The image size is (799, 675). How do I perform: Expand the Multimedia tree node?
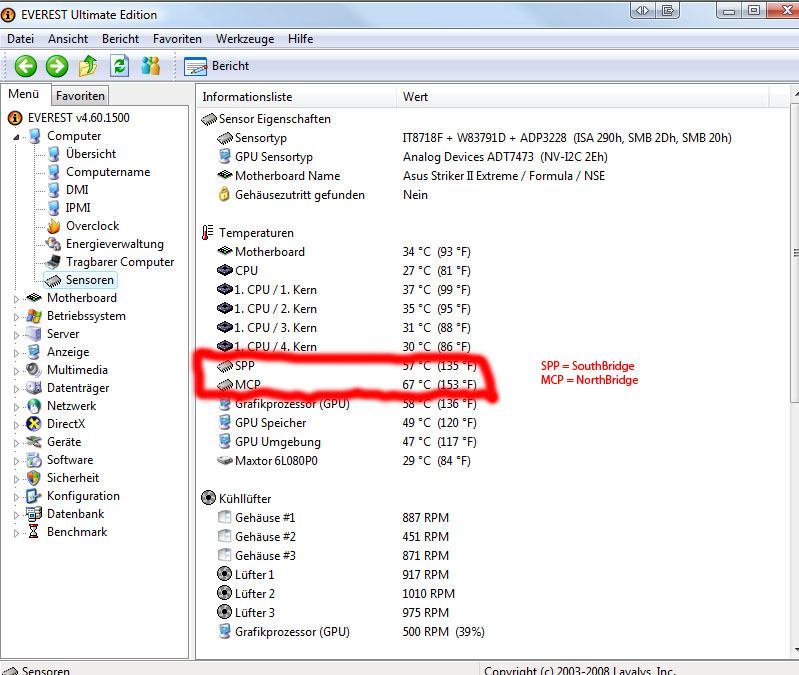tap(16, 371)
